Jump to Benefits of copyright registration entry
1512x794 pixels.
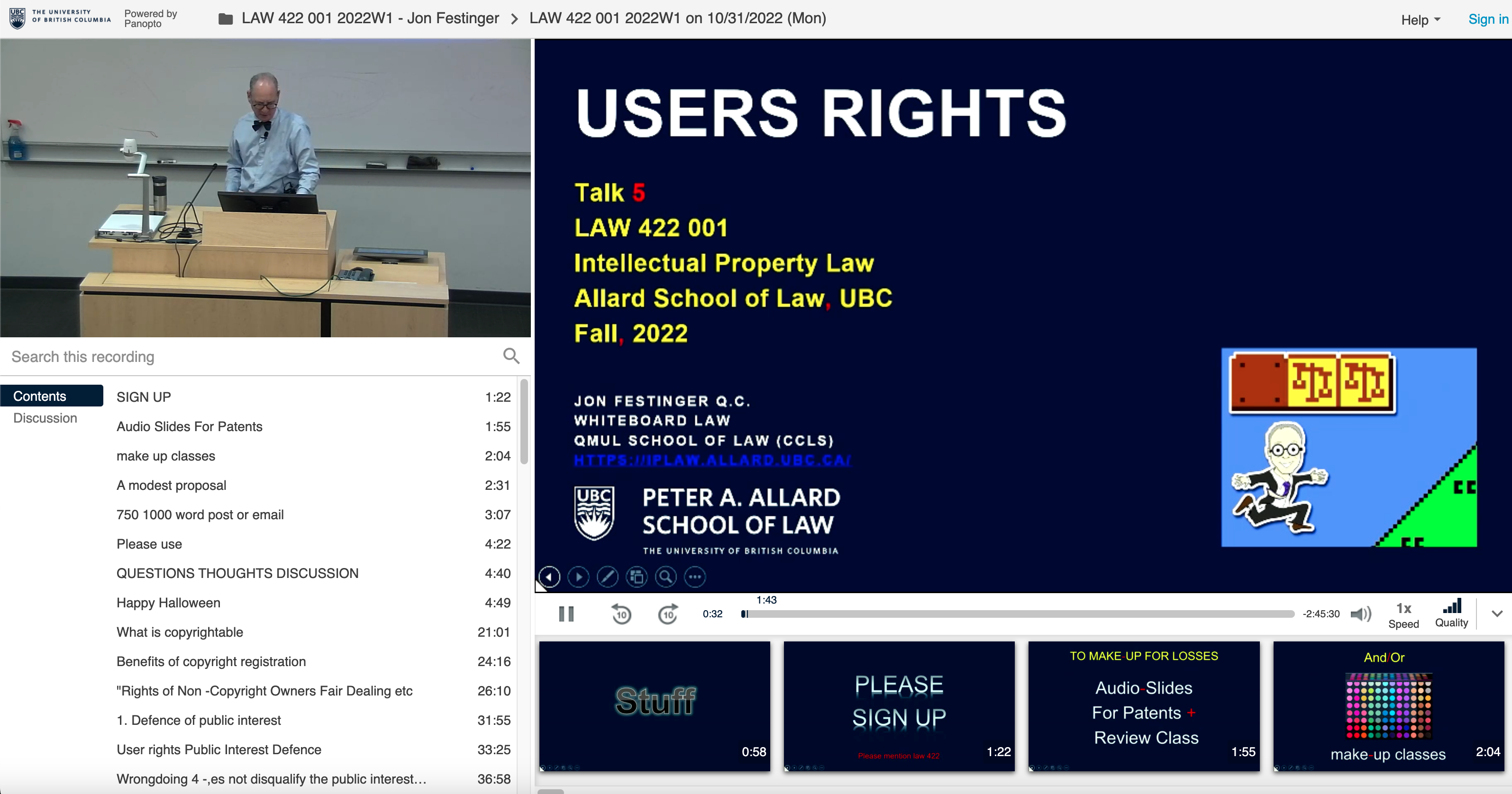(313, 661)
